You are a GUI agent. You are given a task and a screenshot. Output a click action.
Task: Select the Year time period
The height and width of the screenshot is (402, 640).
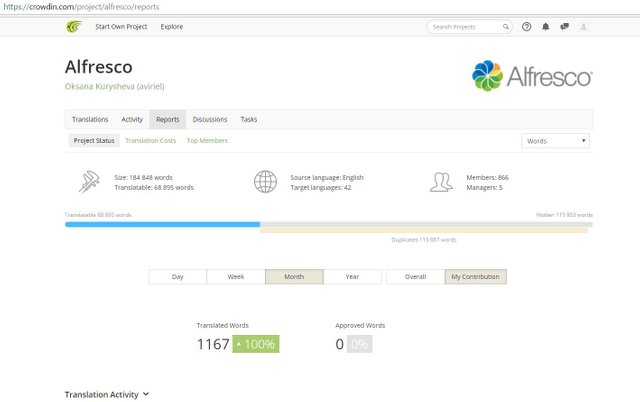[352, 277]
